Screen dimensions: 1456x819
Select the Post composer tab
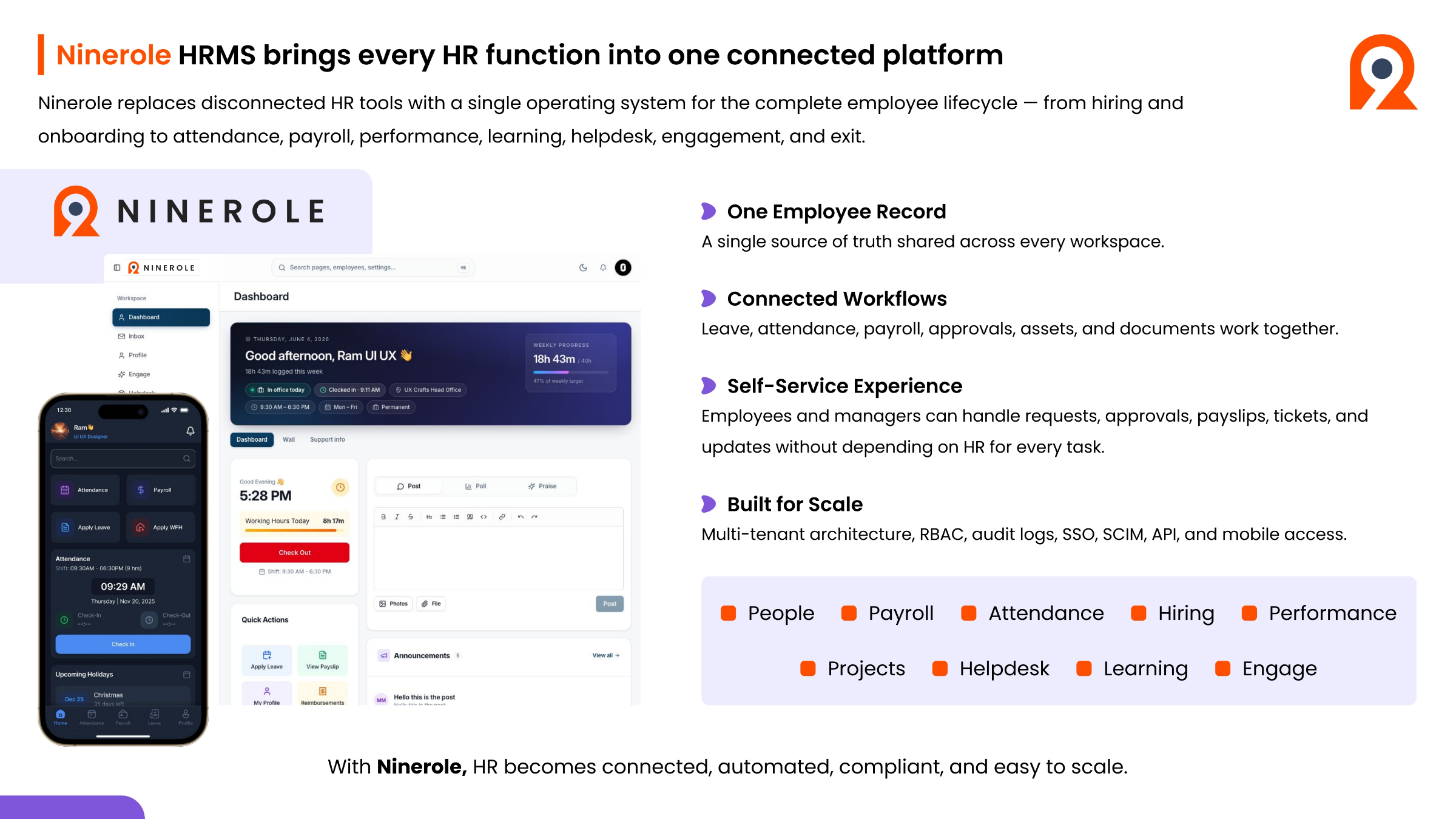[x=409, y=487]
